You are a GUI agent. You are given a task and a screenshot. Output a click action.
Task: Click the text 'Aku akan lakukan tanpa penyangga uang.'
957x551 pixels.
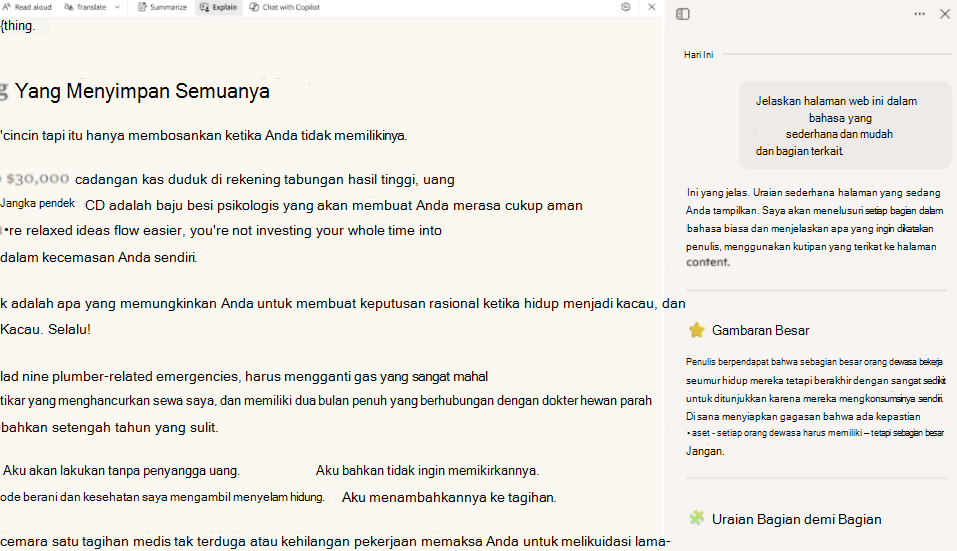pos(121,470)
